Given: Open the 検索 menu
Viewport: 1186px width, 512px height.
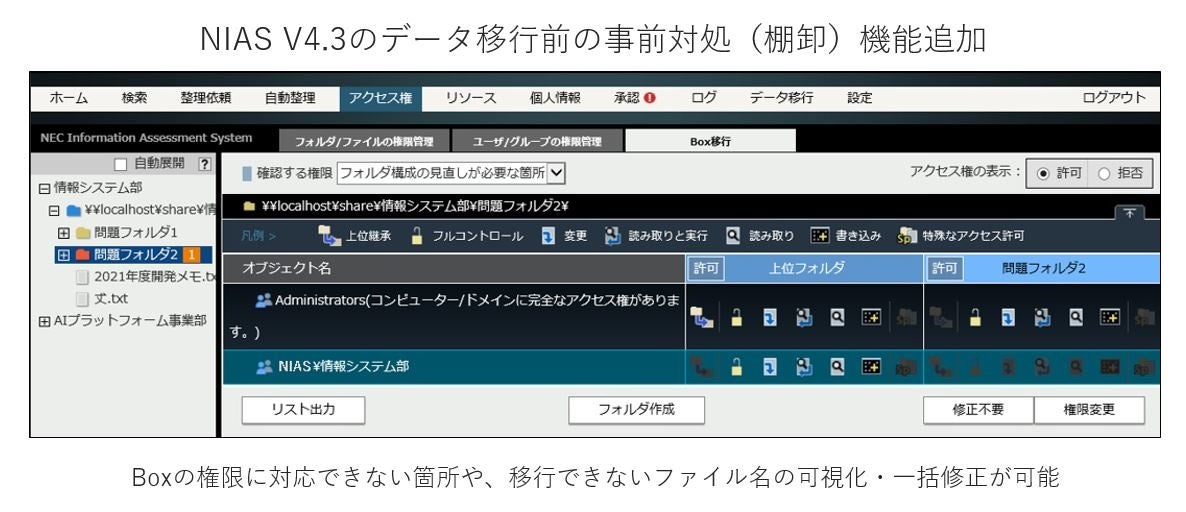Looking at the screenshot, I should coord(135,98).
